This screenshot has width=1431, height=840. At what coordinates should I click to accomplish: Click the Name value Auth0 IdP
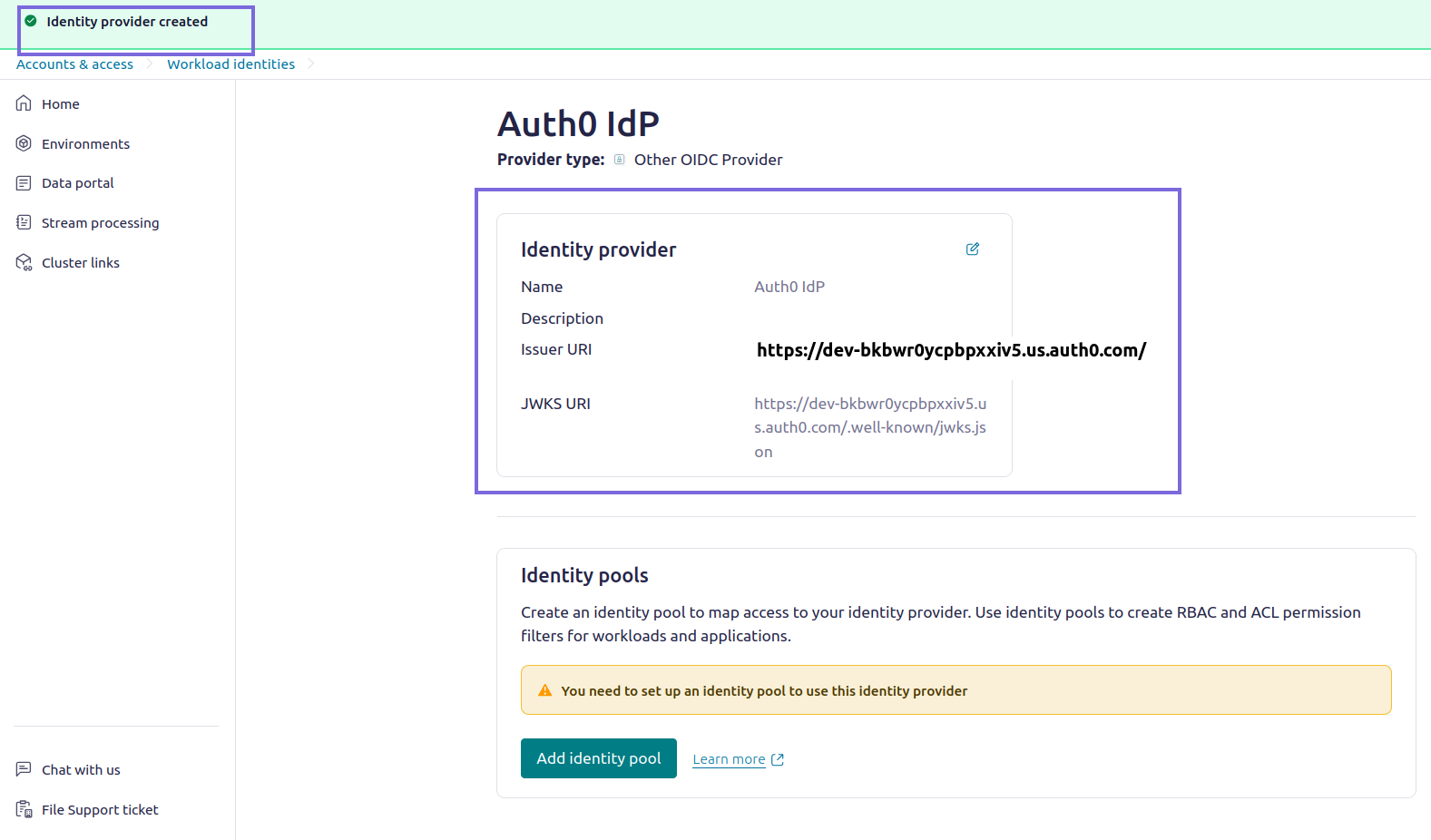(x=789, y=287)
